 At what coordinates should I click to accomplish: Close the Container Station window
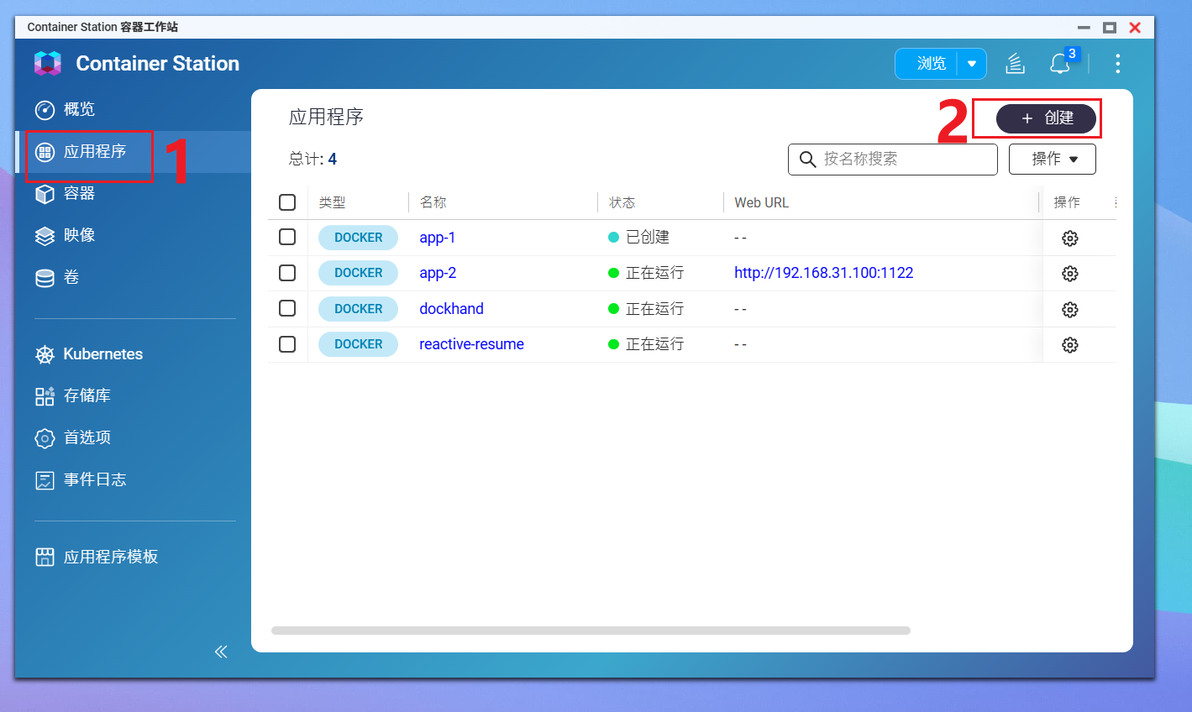pos(1135,27)
